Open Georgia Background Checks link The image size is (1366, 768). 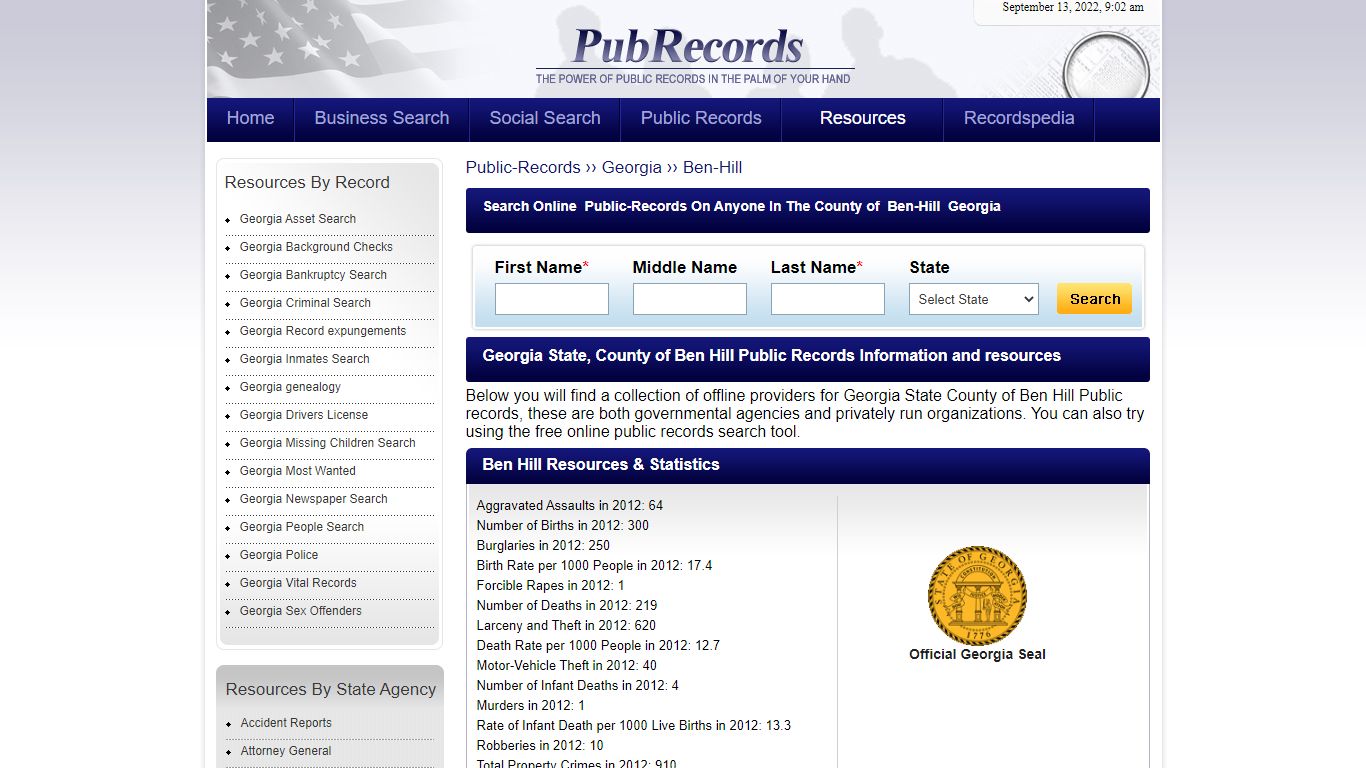tap(316, 247)
